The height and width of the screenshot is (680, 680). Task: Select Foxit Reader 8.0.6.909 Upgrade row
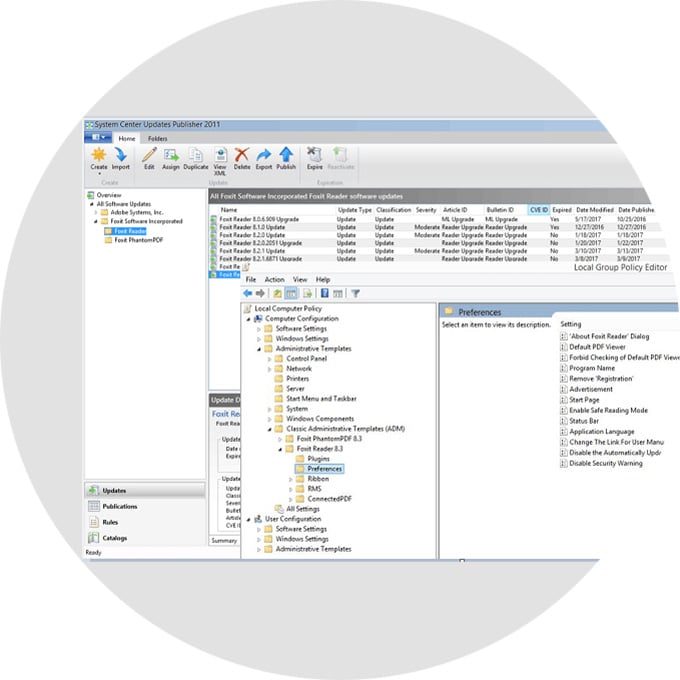434,219
